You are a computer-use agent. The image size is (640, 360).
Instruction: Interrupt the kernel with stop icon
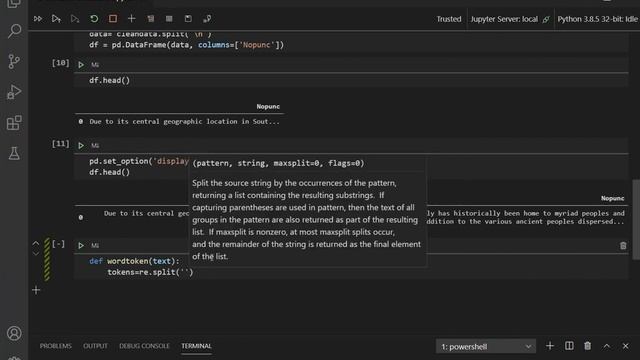(x=113, y=19)
